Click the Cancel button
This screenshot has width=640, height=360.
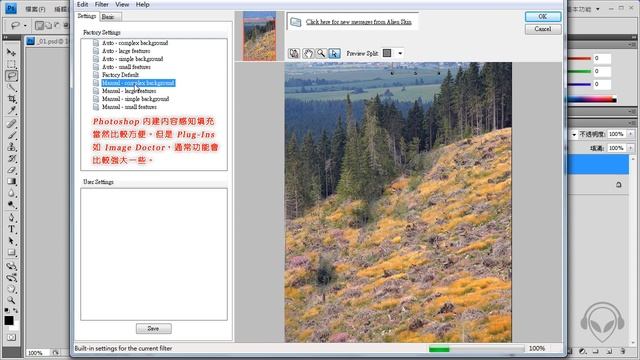[543, 29]
